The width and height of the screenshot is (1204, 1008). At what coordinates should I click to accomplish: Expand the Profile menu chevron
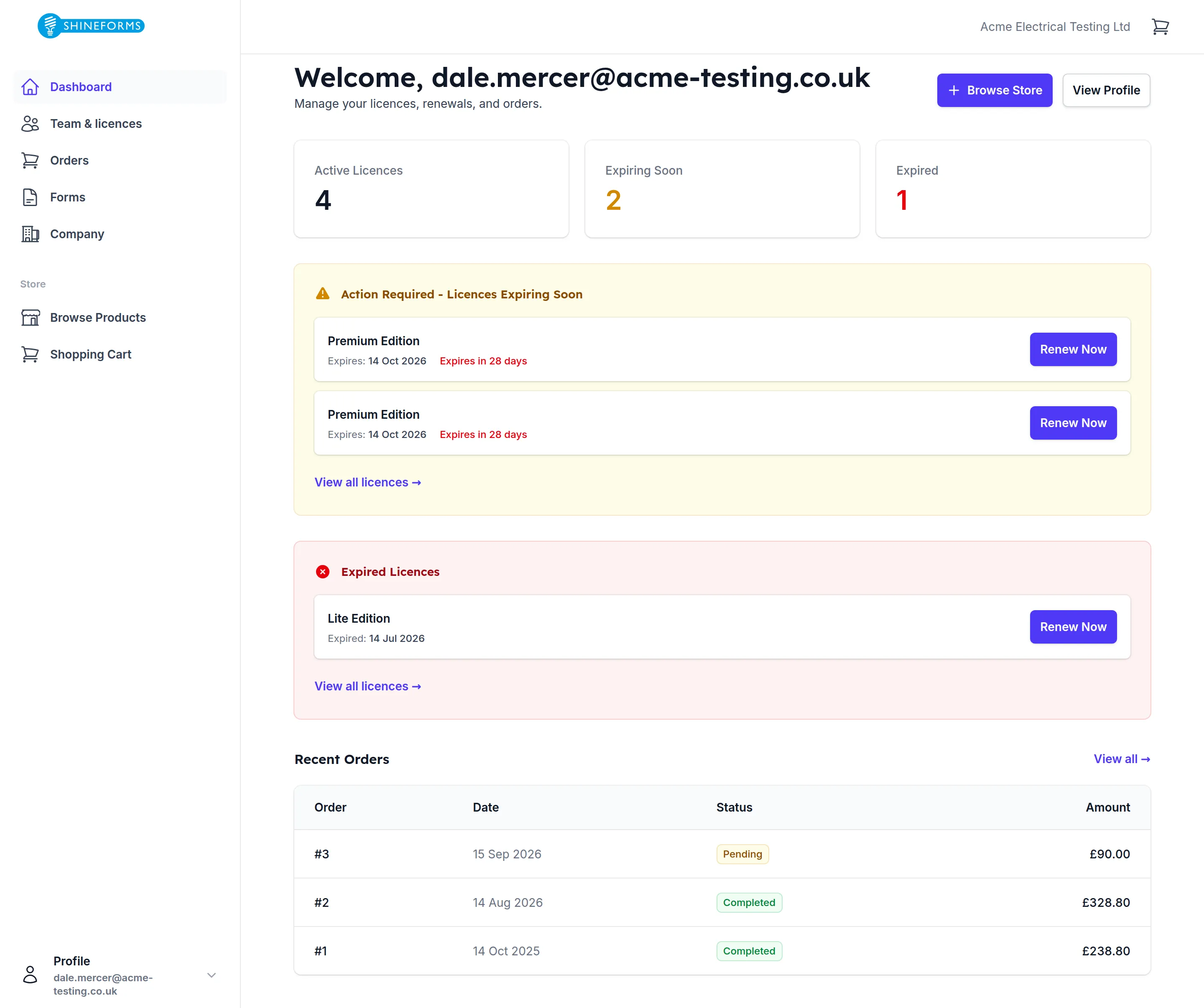(x=211, y=975)
